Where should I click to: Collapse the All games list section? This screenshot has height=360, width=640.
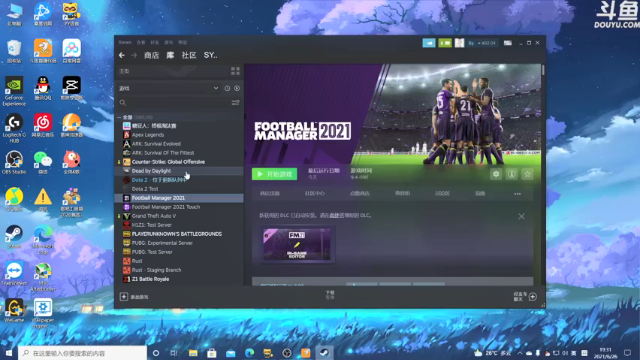(x=119, y=117)
